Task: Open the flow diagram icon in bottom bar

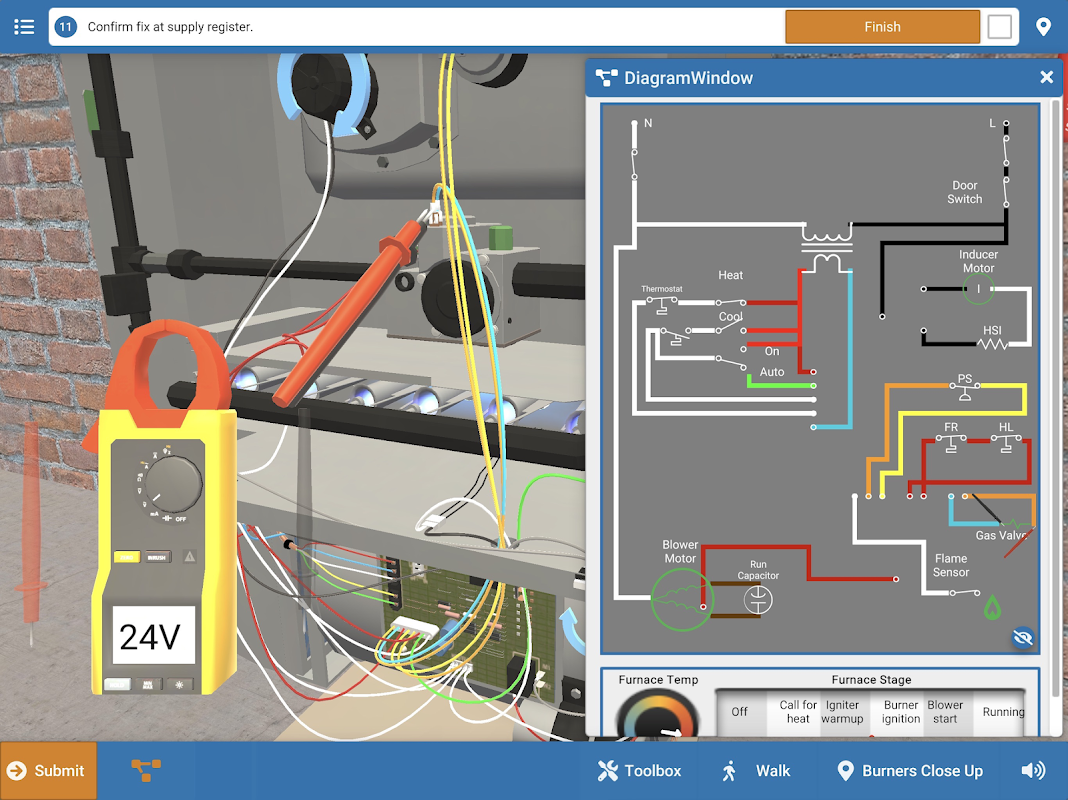Action: pos(146,770)
